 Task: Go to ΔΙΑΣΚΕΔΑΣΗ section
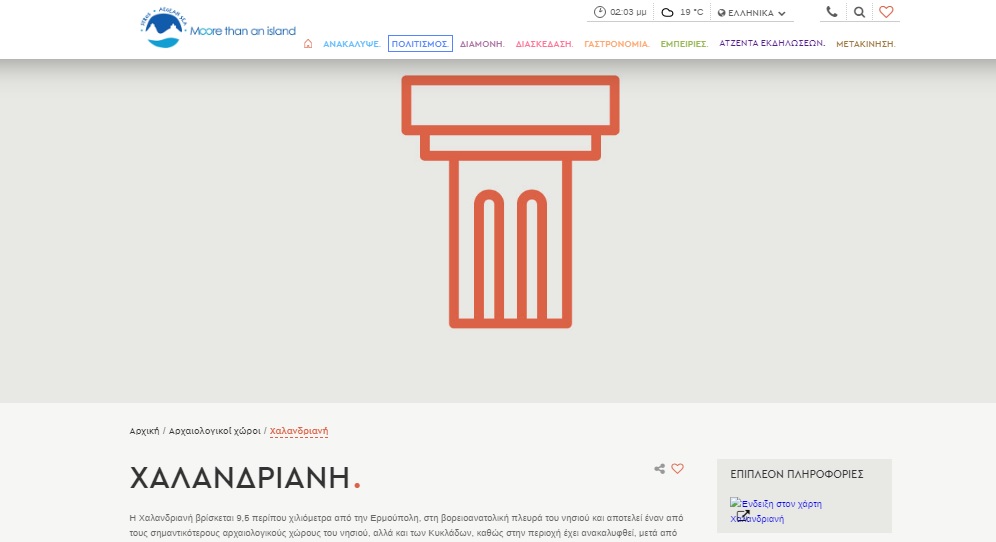click(x=544, y=44)
